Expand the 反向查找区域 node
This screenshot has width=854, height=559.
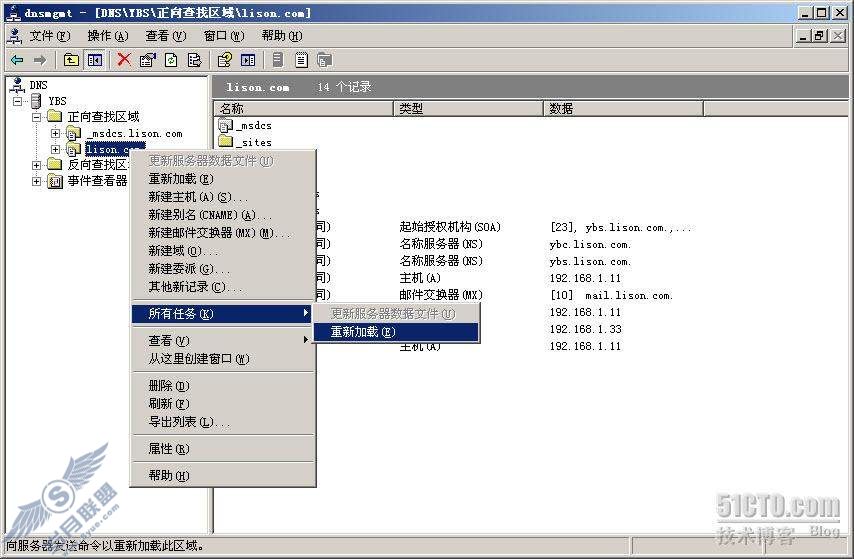click(36, 165)
